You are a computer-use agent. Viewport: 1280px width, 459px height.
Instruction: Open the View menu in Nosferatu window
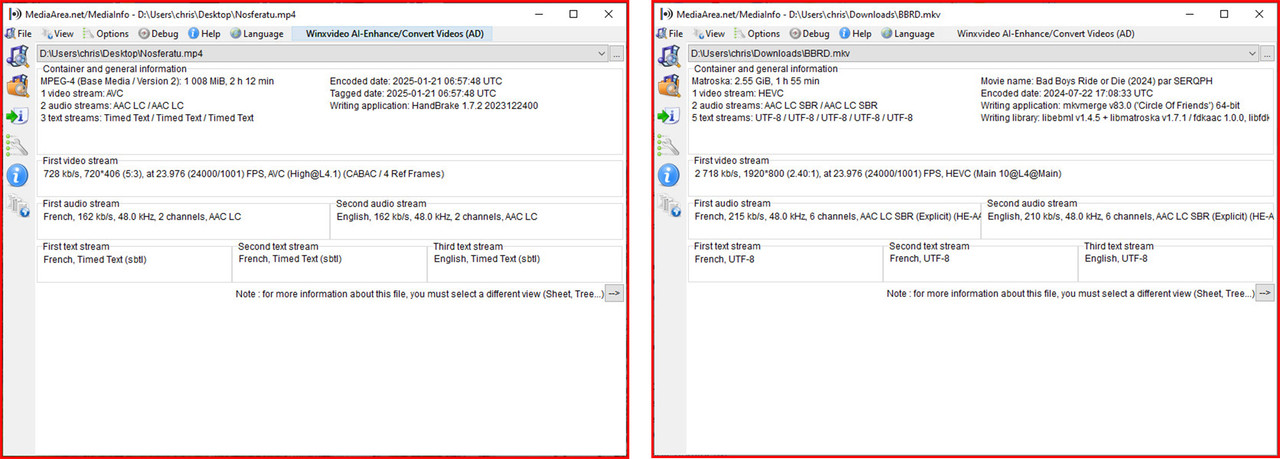click(x=57, y=33)
